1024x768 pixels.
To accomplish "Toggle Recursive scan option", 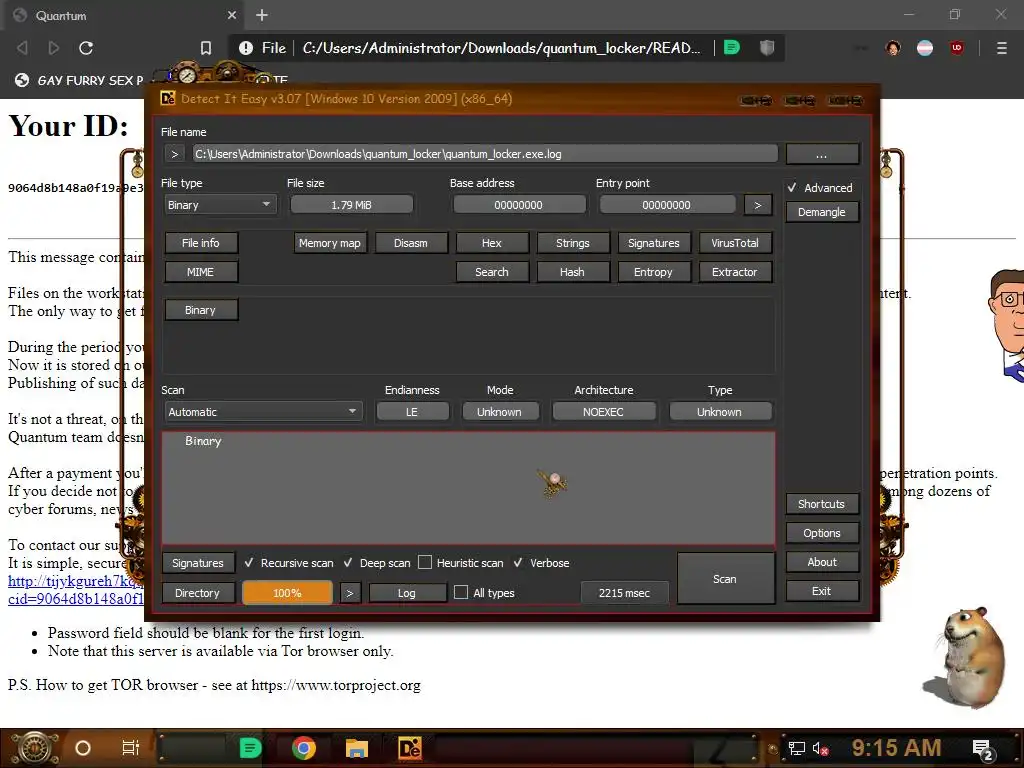I will (x=249, y=563).
